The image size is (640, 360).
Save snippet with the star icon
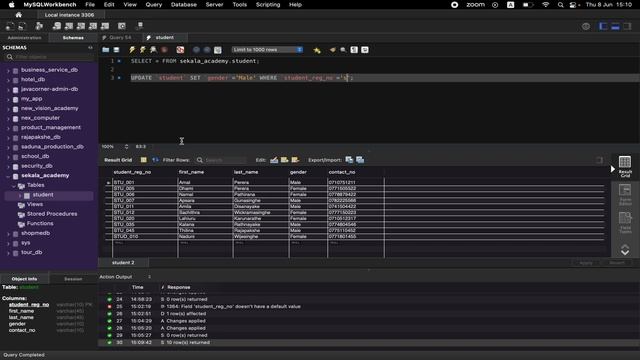pos(317,50)
